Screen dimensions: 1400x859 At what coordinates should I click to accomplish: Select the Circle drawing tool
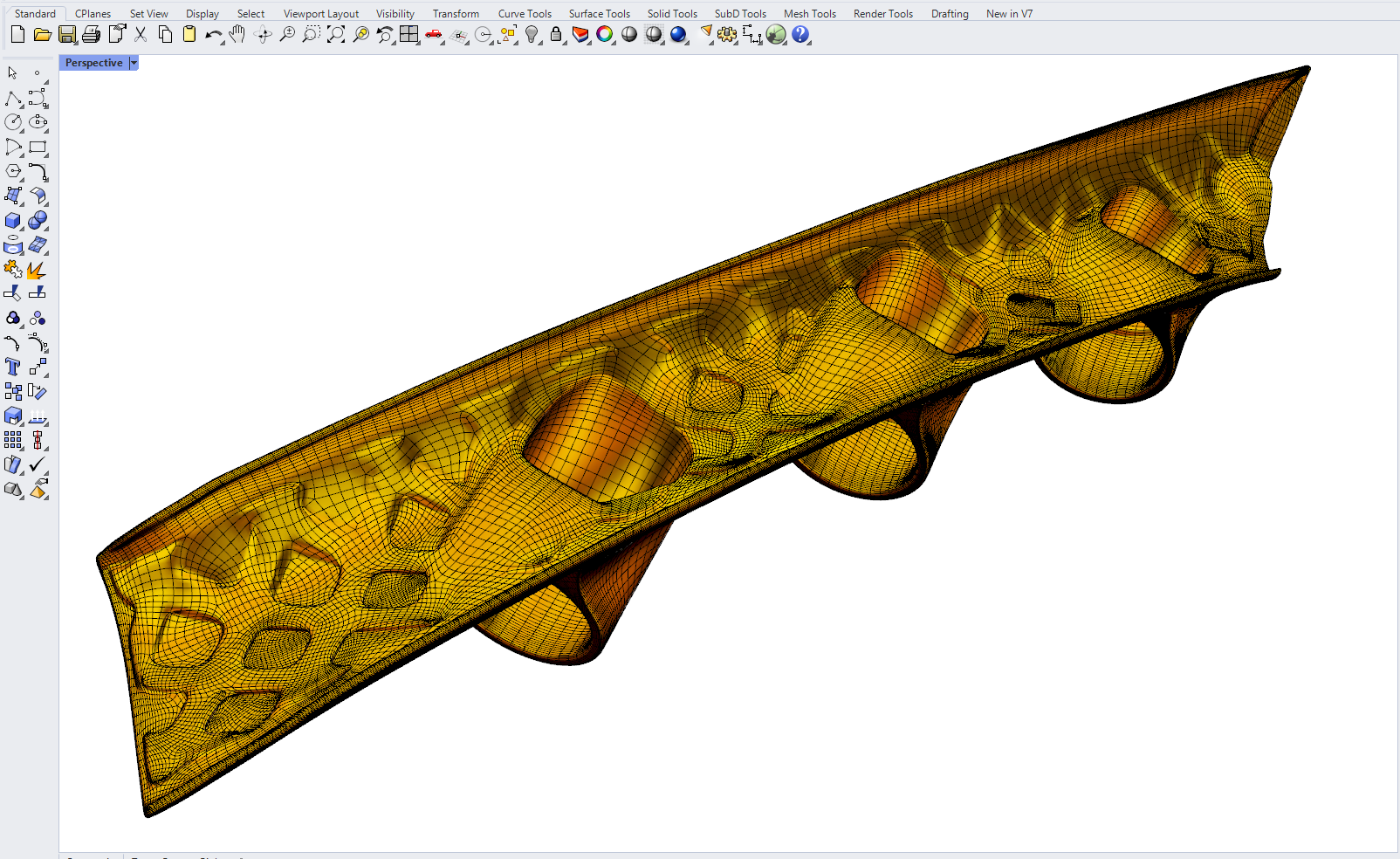13,123
